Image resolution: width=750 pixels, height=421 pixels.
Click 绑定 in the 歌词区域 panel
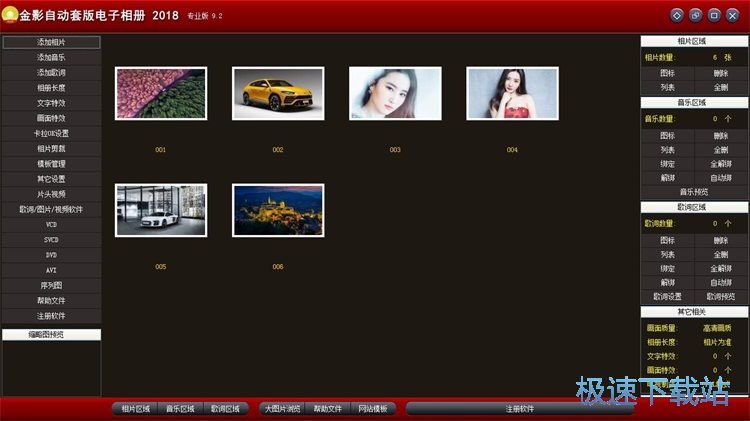(x=667, y=268)
